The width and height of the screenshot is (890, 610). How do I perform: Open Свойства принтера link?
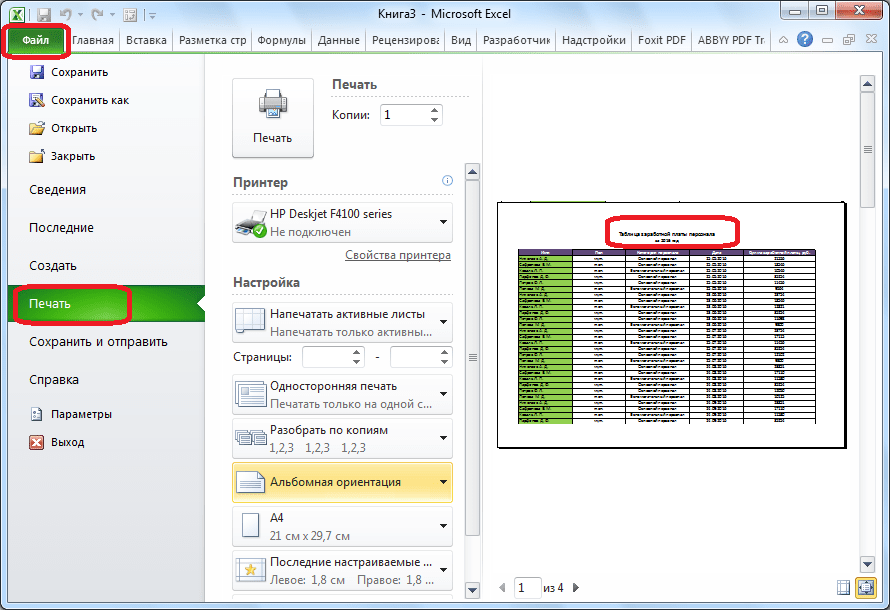[x=397, y=255]
